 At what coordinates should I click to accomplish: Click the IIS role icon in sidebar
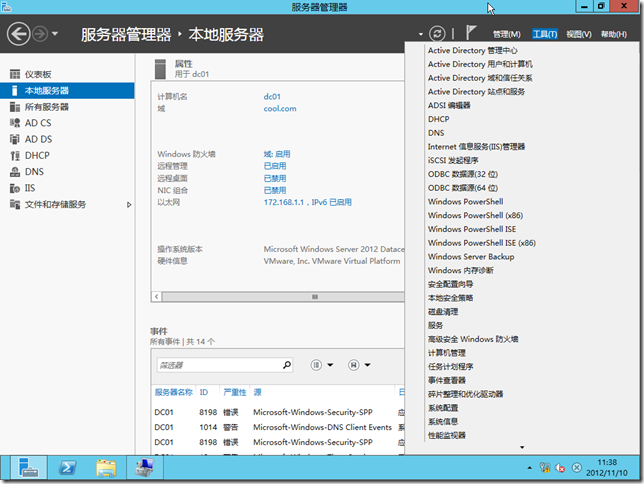[x=15, y=188]
